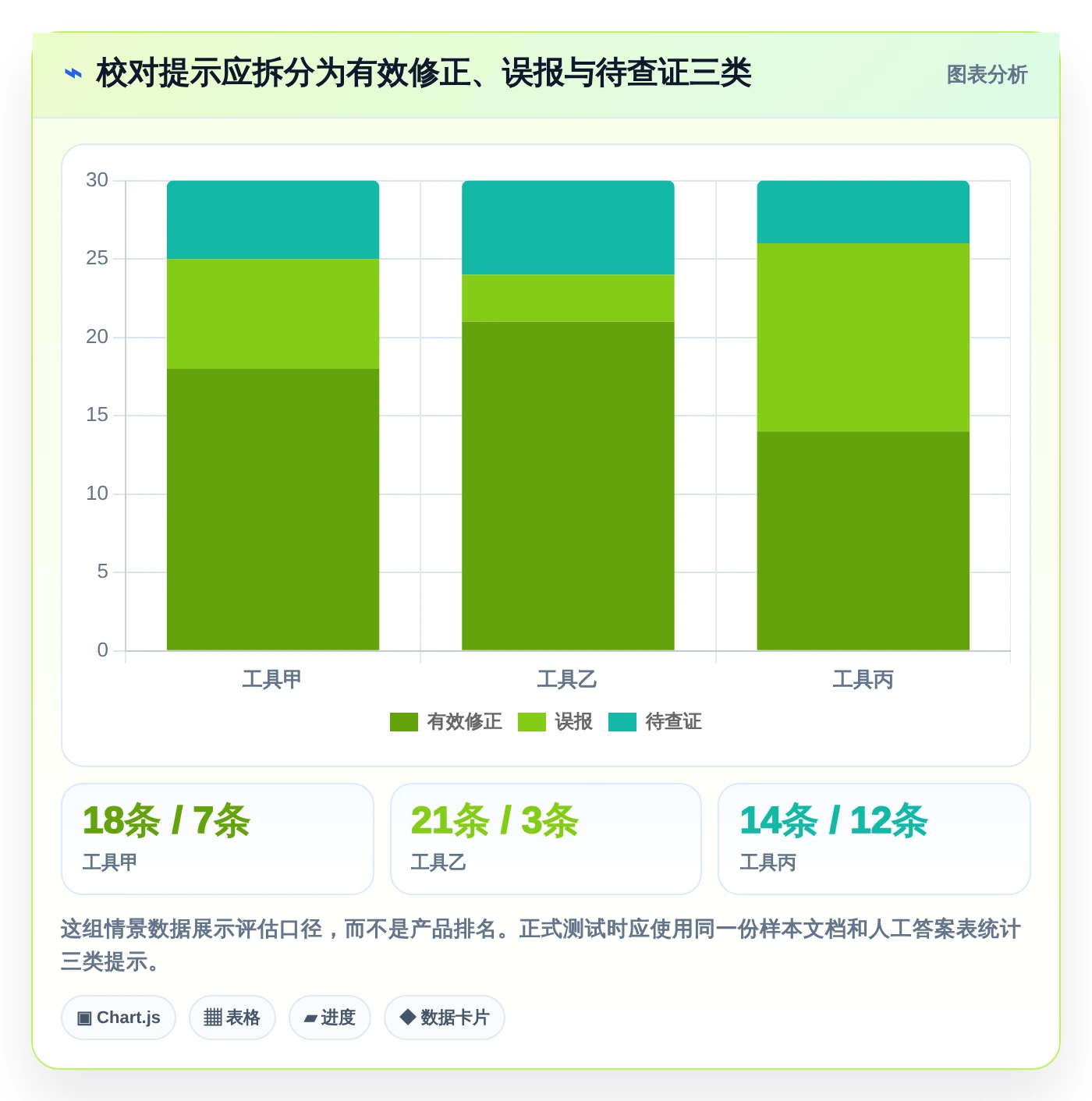Screen dimensions: 1092x1101
Task: Click the teal 待查证 legend swatch
Action: 622,722
